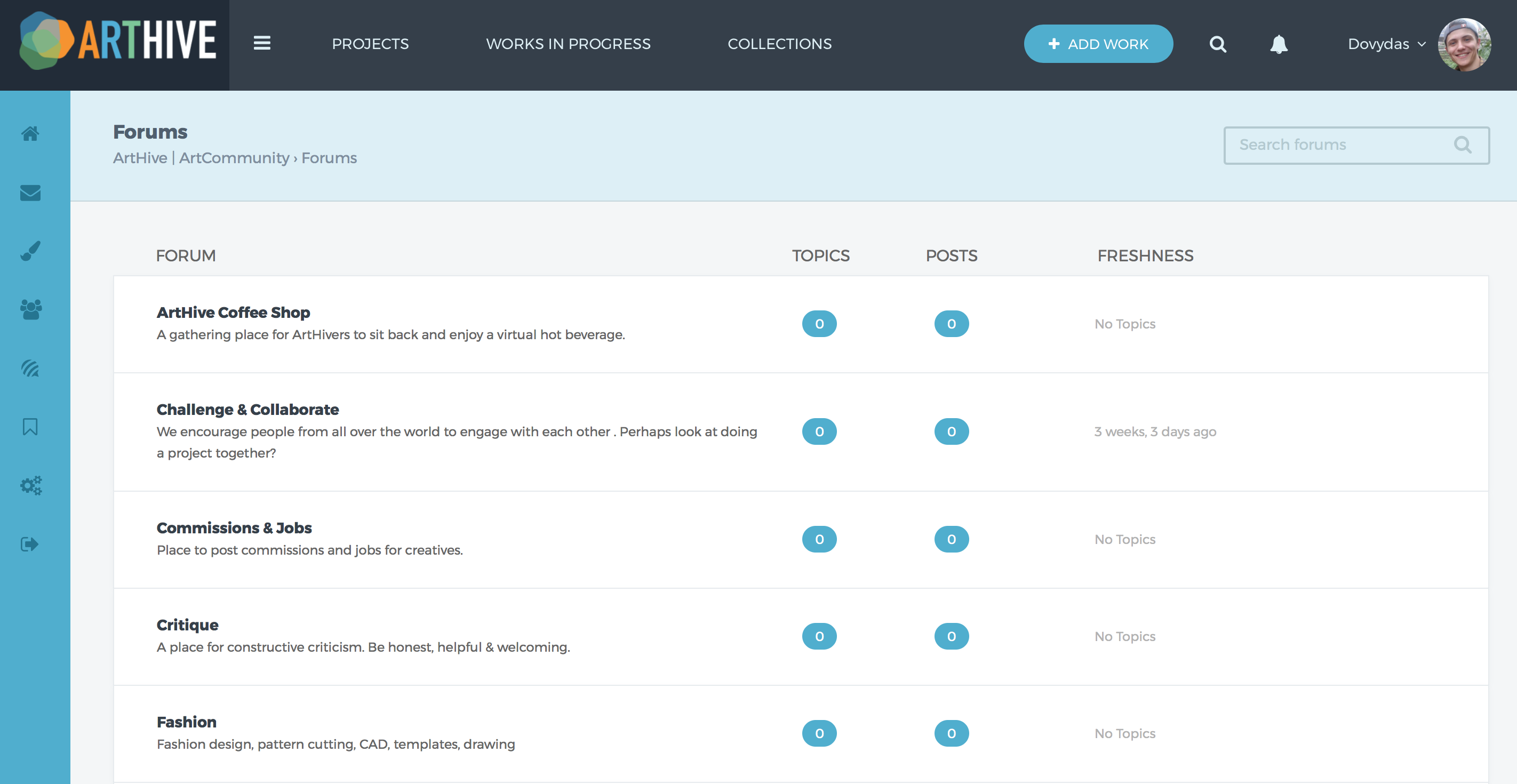
Task: Click the Add Work button
Action: pyautogui.click(x=1098, y=44)
